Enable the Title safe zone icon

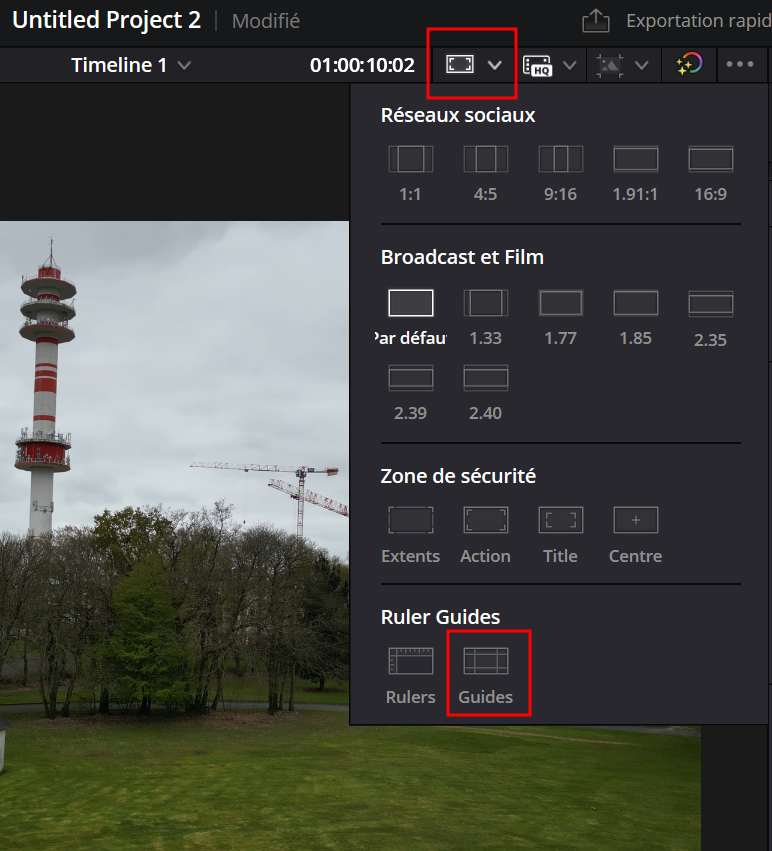[561, 520]
